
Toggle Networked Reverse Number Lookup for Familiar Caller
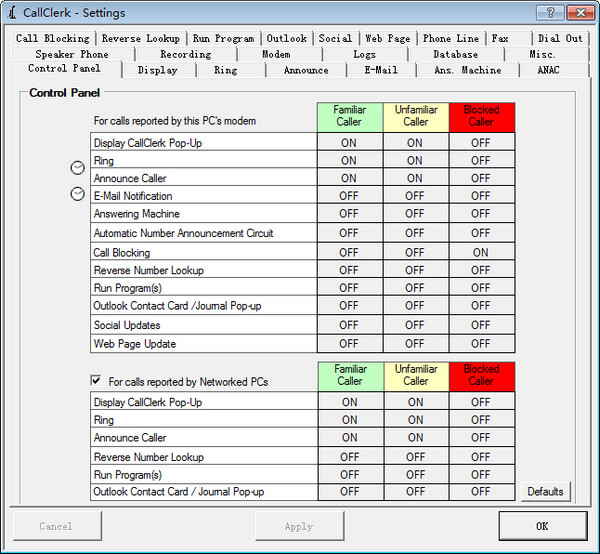(350, 457)
